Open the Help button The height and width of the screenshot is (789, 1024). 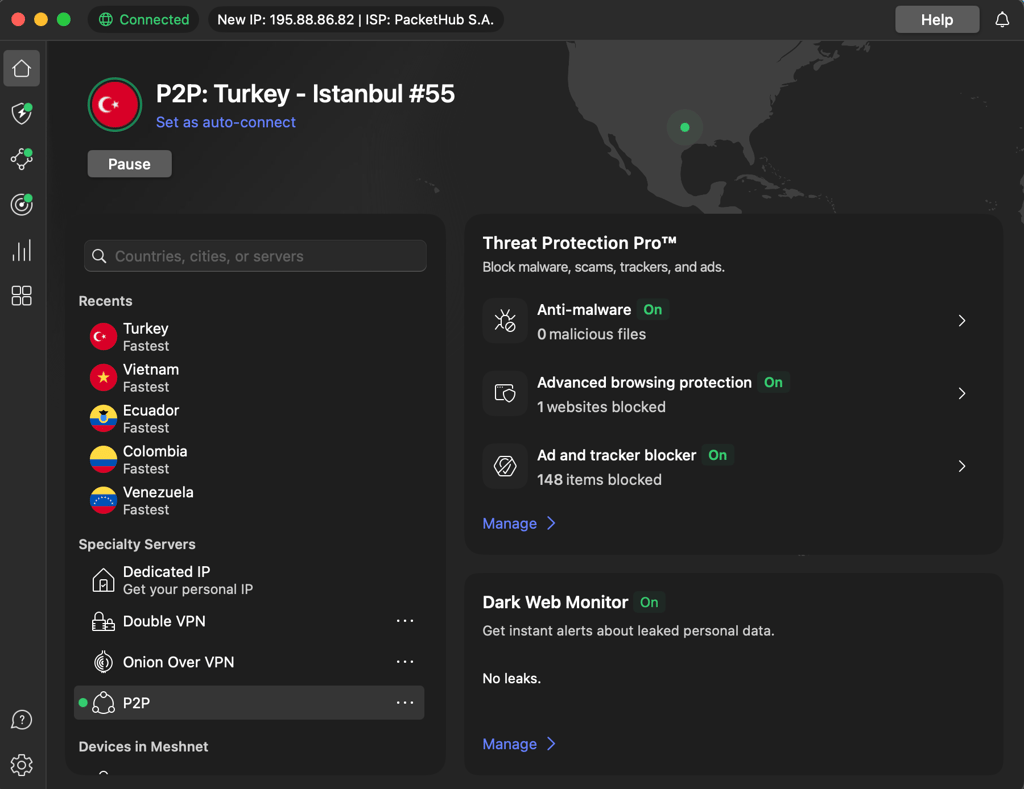pyautogui.click(x=936, y=20)
